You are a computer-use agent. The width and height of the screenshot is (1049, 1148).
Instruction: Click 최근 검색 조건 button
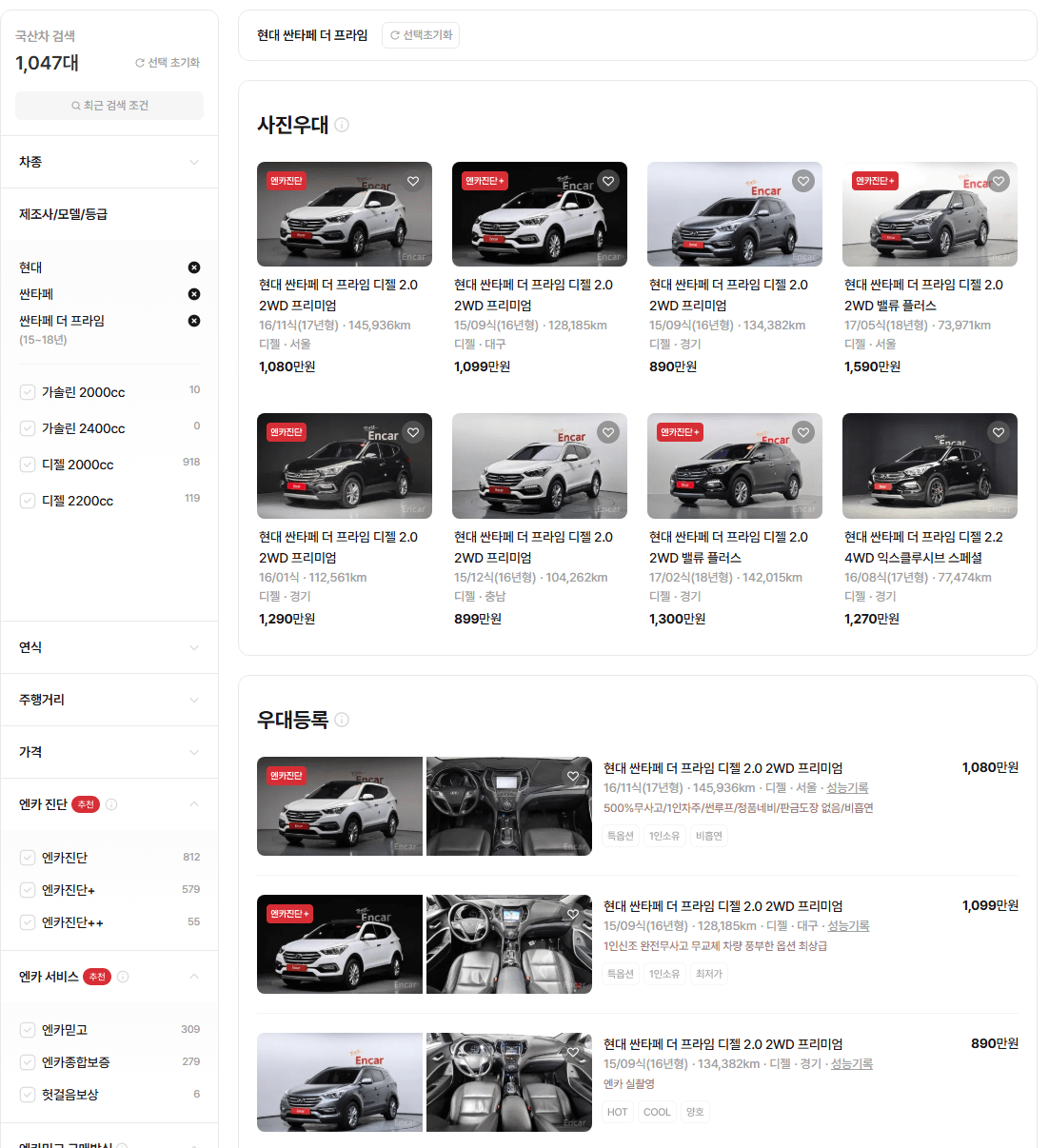pos(109,106)
